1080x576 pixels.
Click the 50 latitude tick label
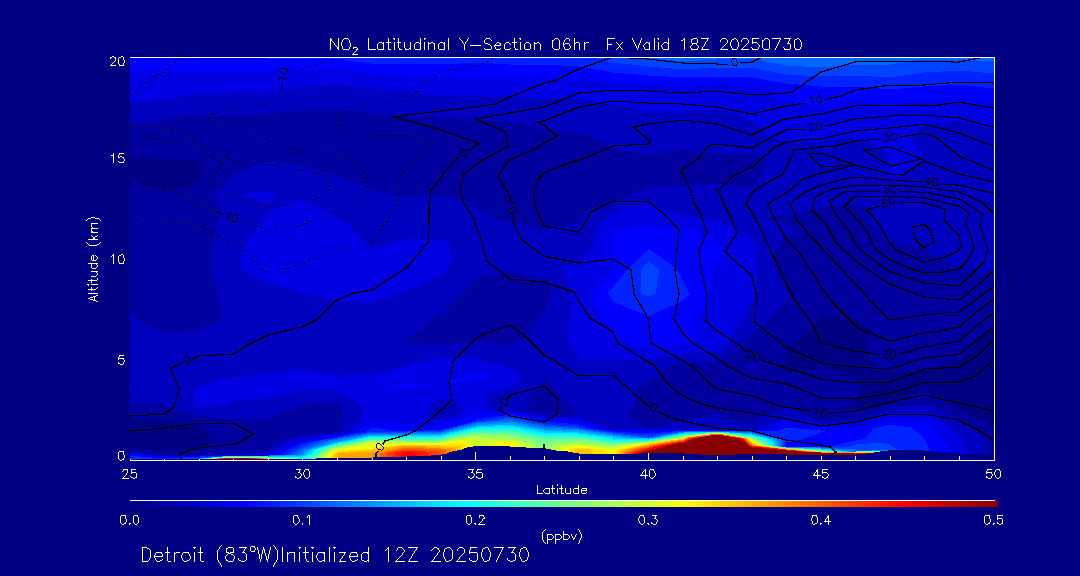(993, 472)
